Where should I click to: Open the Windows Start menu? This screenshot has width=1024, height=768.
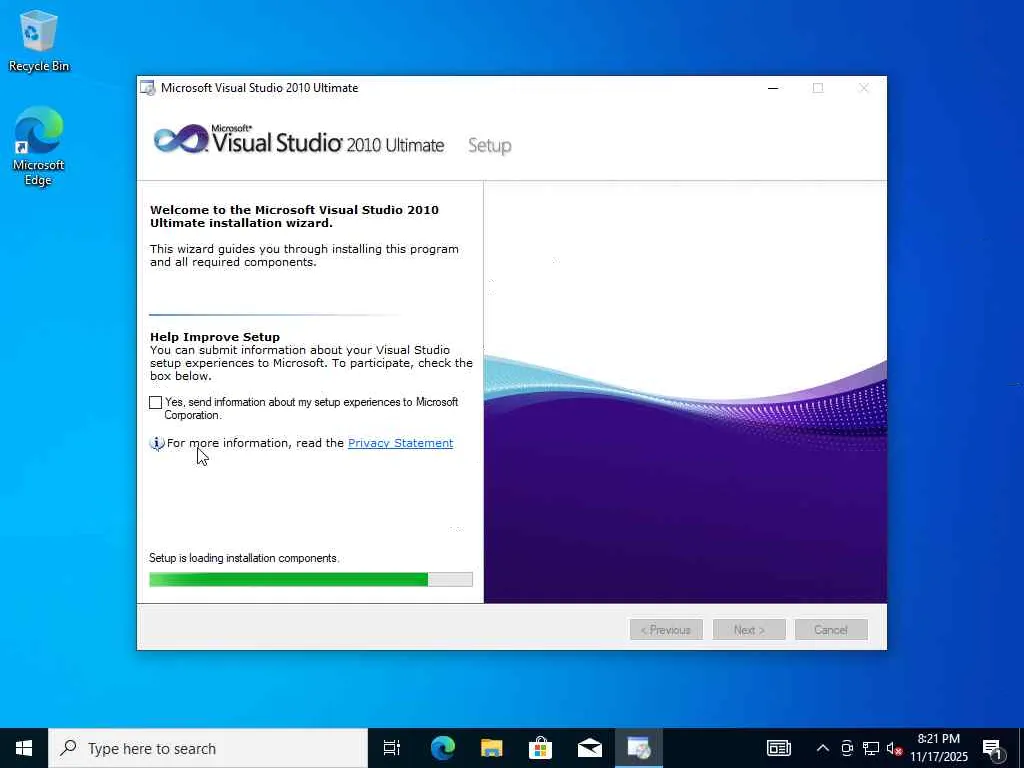tap(24, 748)
